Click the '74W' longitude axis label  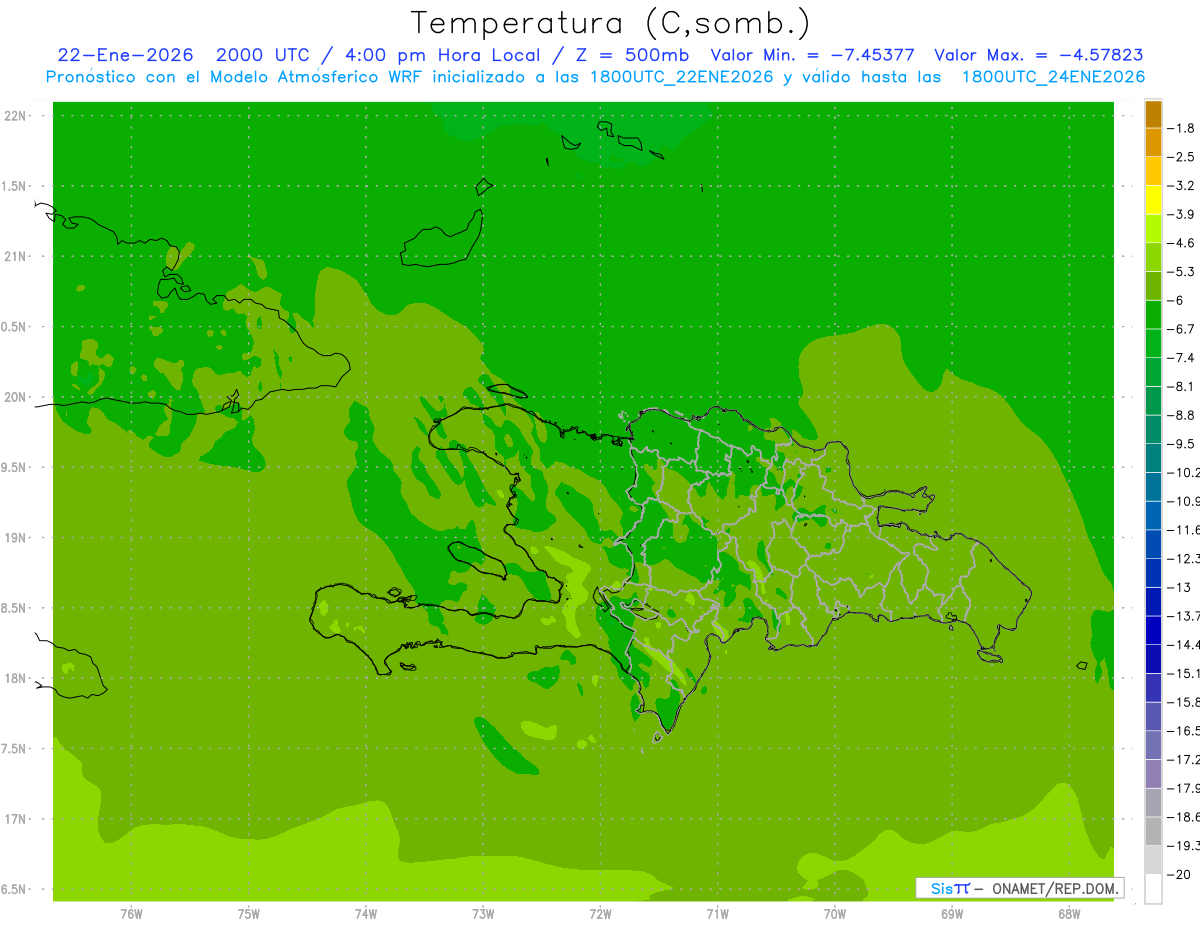click(366, 913)
